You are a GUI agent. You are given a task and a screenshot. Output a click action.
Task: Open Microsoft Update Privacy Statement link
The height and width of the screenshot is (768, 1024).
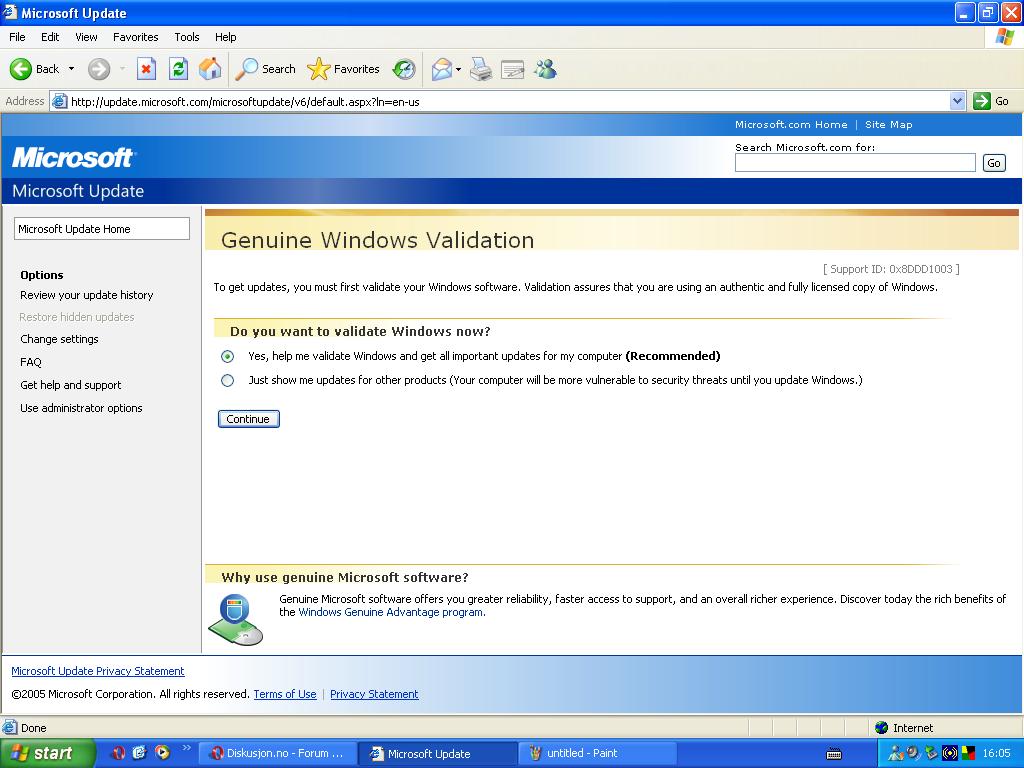tap(98, 671)
